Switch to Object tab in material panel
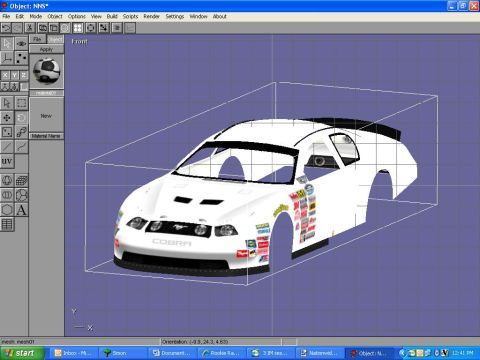The image size is (480, 360). pyautogui.click(x=55, y=39)
